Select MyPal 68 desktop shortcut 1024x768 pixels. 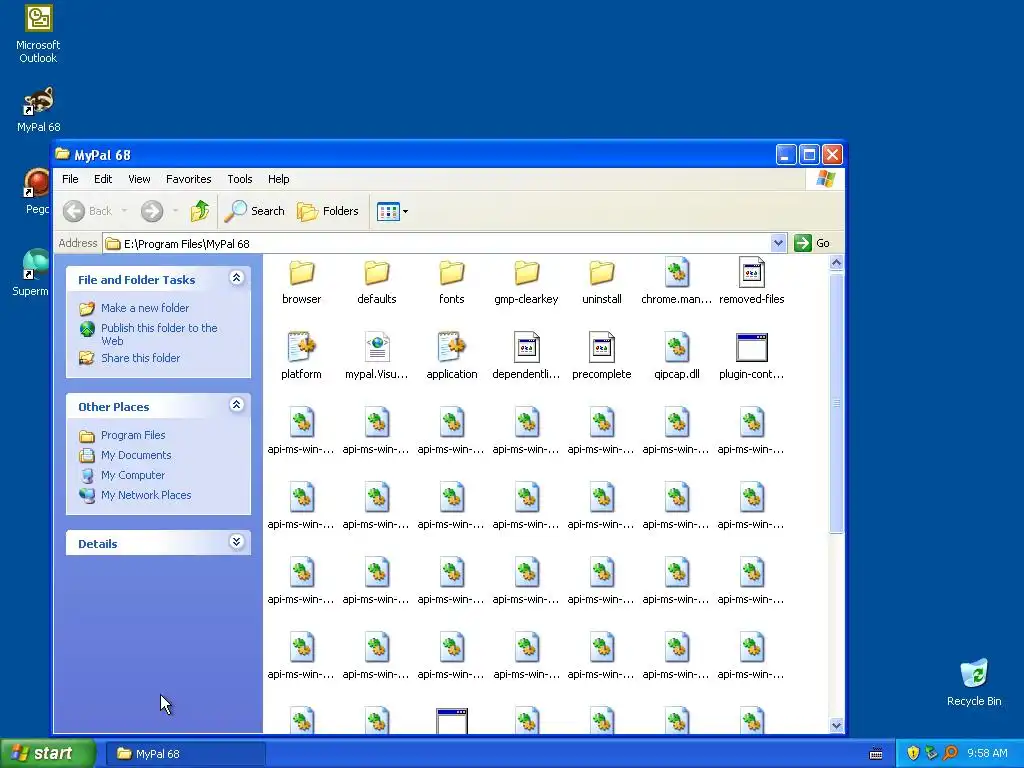pyautogui.click(x=39, y=110)
